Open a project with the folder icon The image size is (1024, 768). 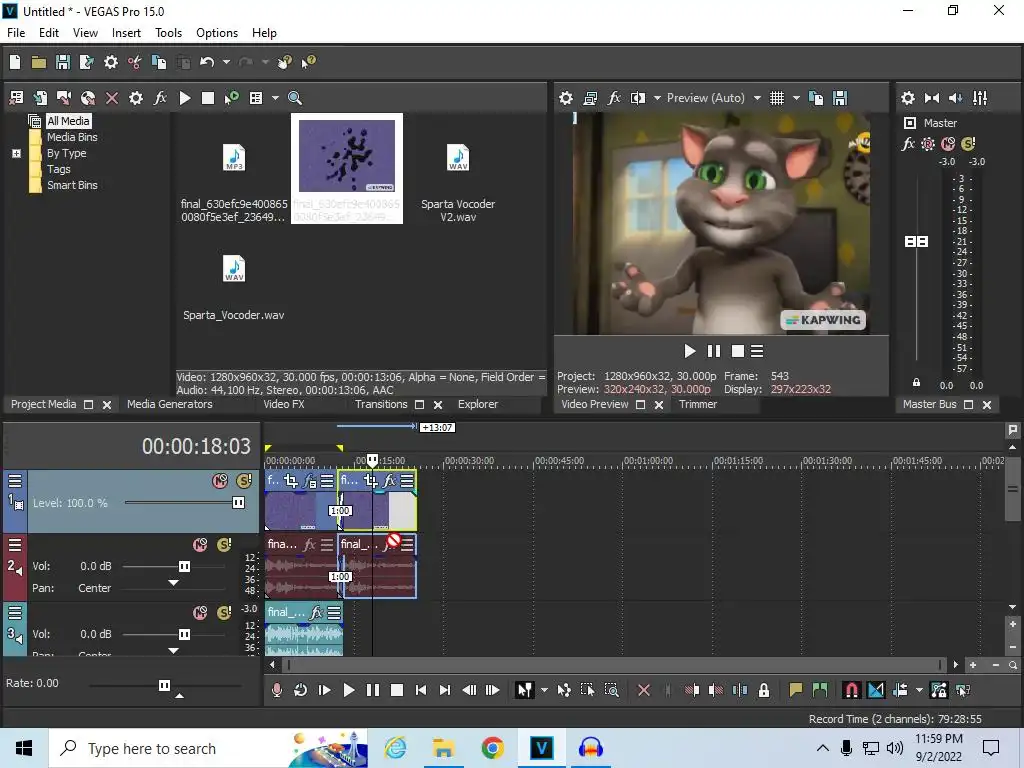click(39, 62)
